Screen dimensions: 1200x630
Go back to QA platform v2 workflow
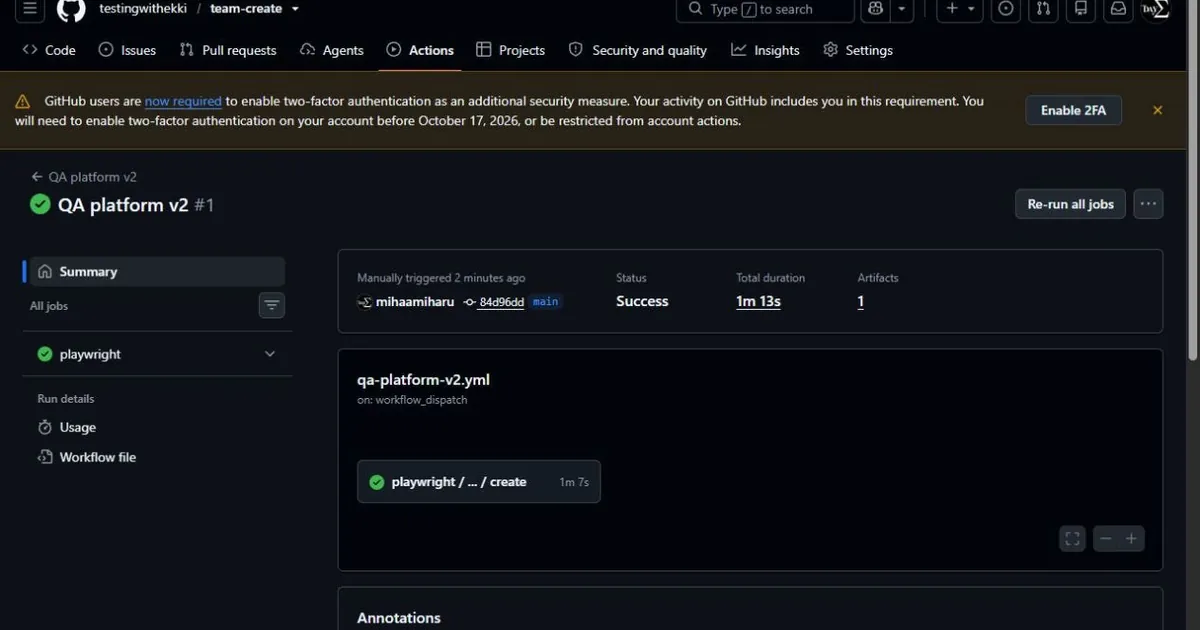pyautogui.click(x=84, y=177)
